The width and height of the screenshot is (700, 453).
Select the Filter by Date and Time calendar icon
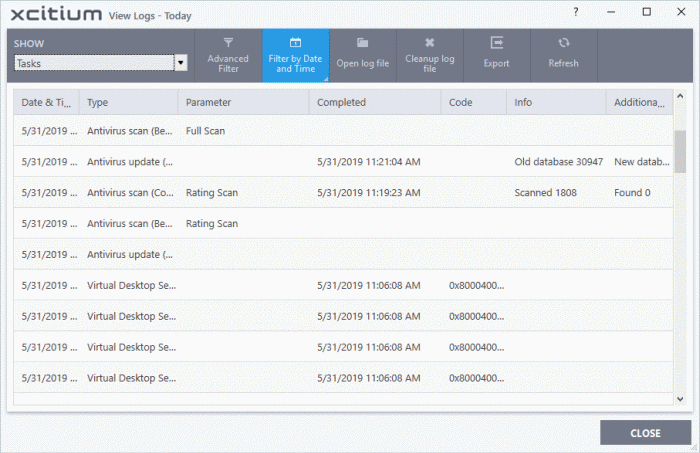[296, 43]
